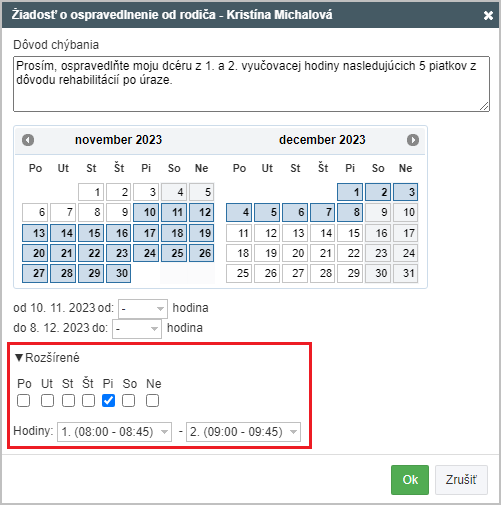The image size is (501, 505).
Task: Open the 'do' end hour dropdown
Action: tap(137, 329)
